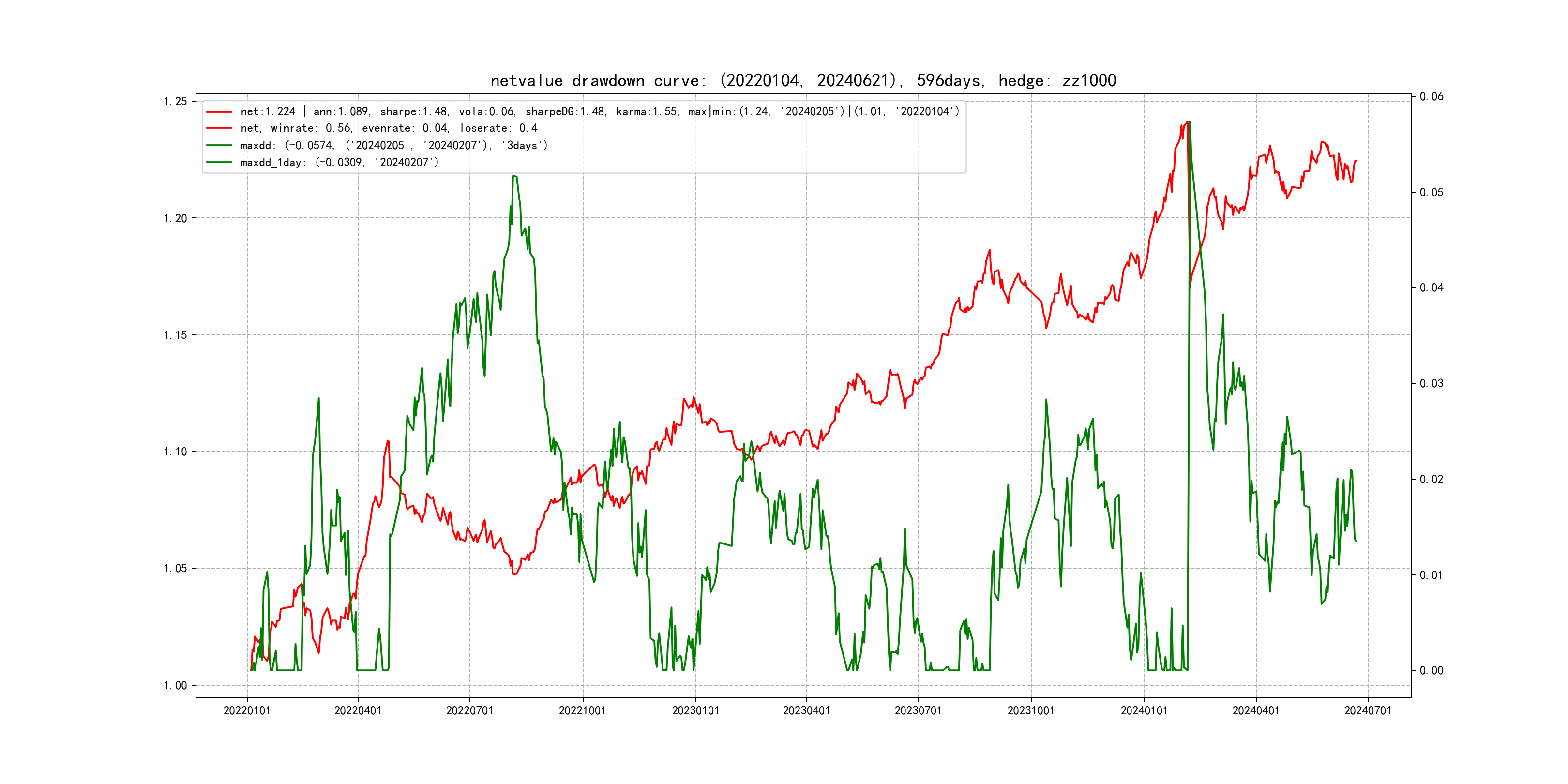The height and width of the screenshot is (784, 1568).
Task: Click the x-axis date label 20240401
Action: (x=1256, y=711)
